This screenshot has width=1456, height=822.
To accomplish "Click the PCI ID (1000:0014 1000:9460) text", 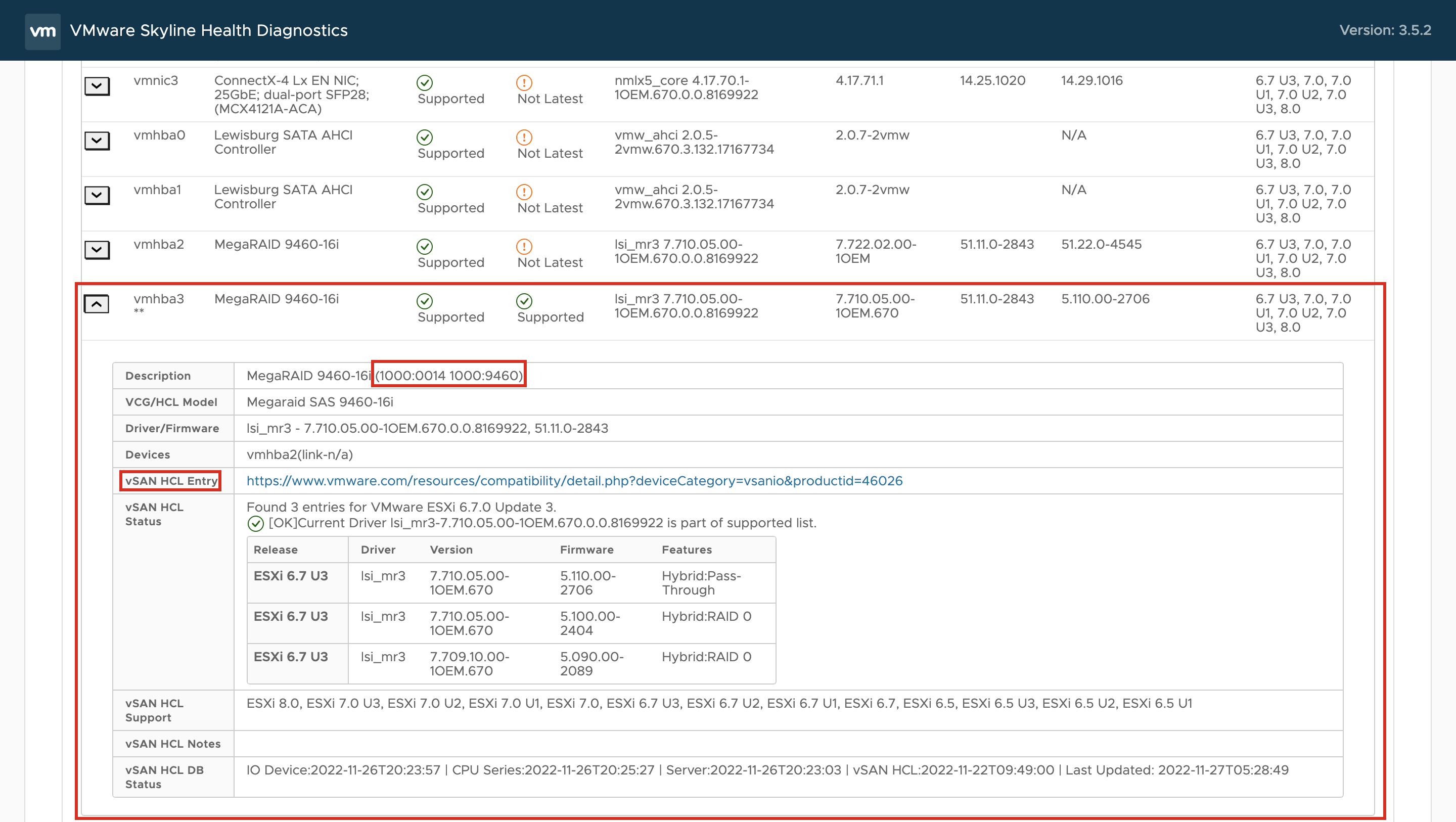I will 449,376.
